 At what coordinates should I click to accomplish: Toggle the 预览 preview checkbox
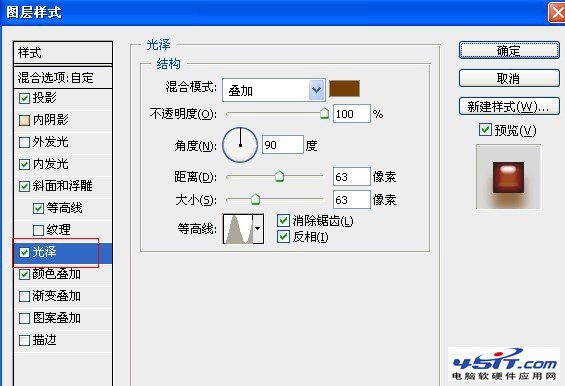pyautogui.click(x=485, y=129)
